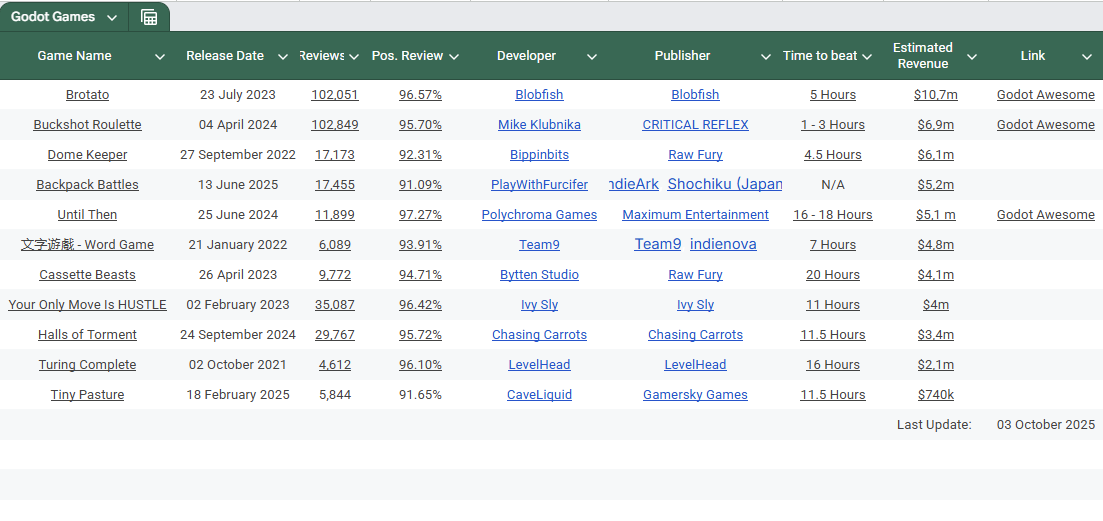The height and width of the screenshot is (521, 1103).
Task: Click the $5,1 m revenue for Until Then
Action: tap(936, 215)
